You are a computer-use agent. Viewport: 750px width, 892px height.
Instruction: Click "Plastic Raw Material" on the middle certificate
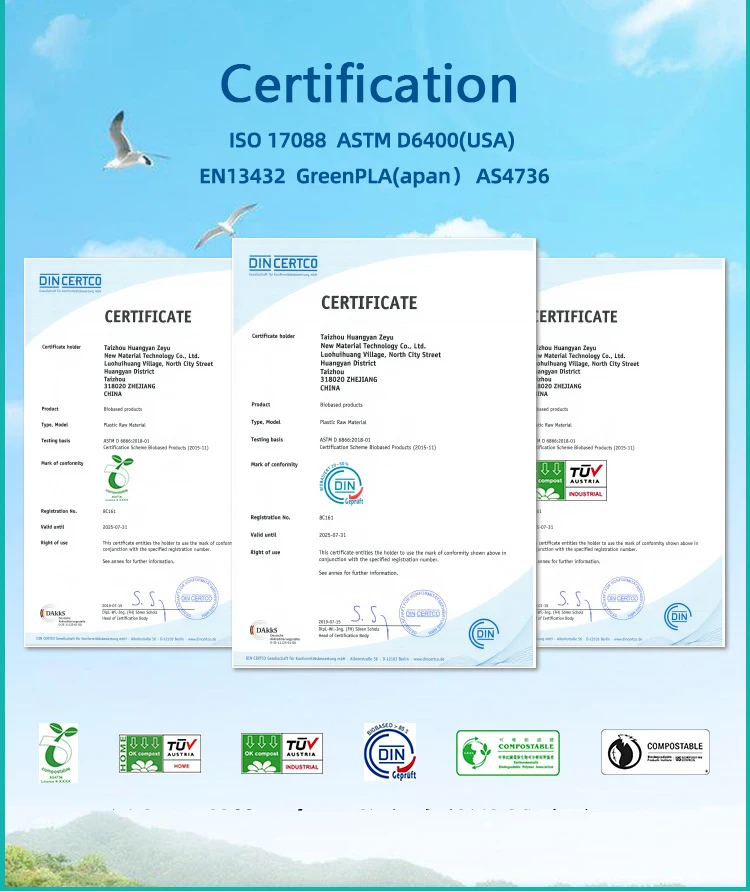tap(343, 422)
